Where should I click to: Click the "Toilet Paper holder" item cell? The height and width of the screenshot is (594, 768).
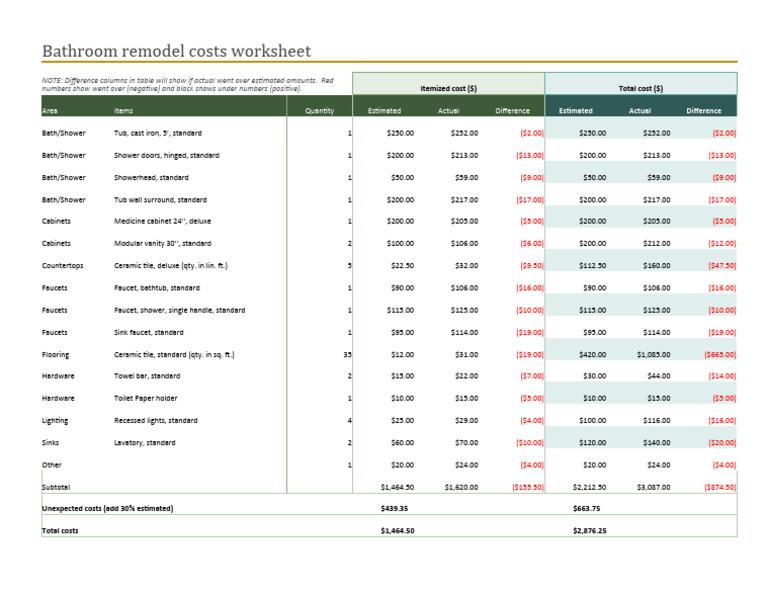(x=146, y=398)
